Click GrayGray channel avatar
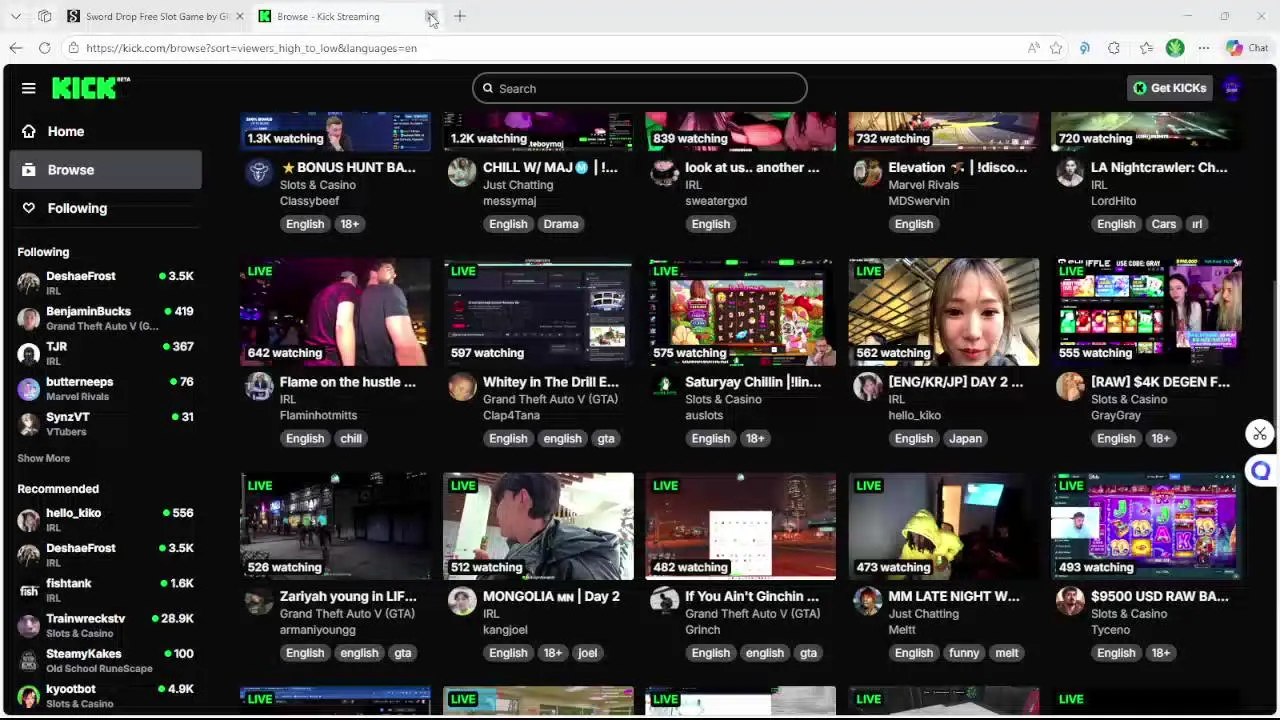 pos(1070,386)
